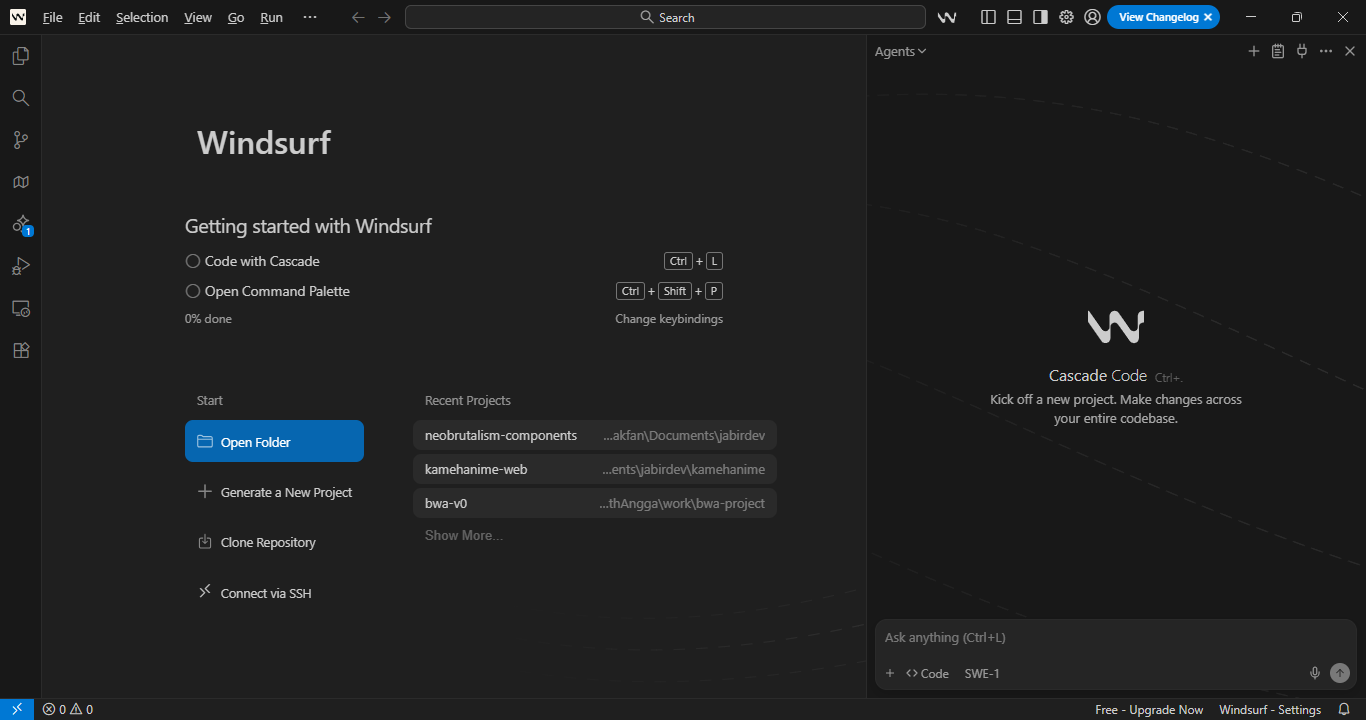Check the Open Command Palette task circle
The width and height of the screenshot is (1366, 720).
[x=191, y=290]
